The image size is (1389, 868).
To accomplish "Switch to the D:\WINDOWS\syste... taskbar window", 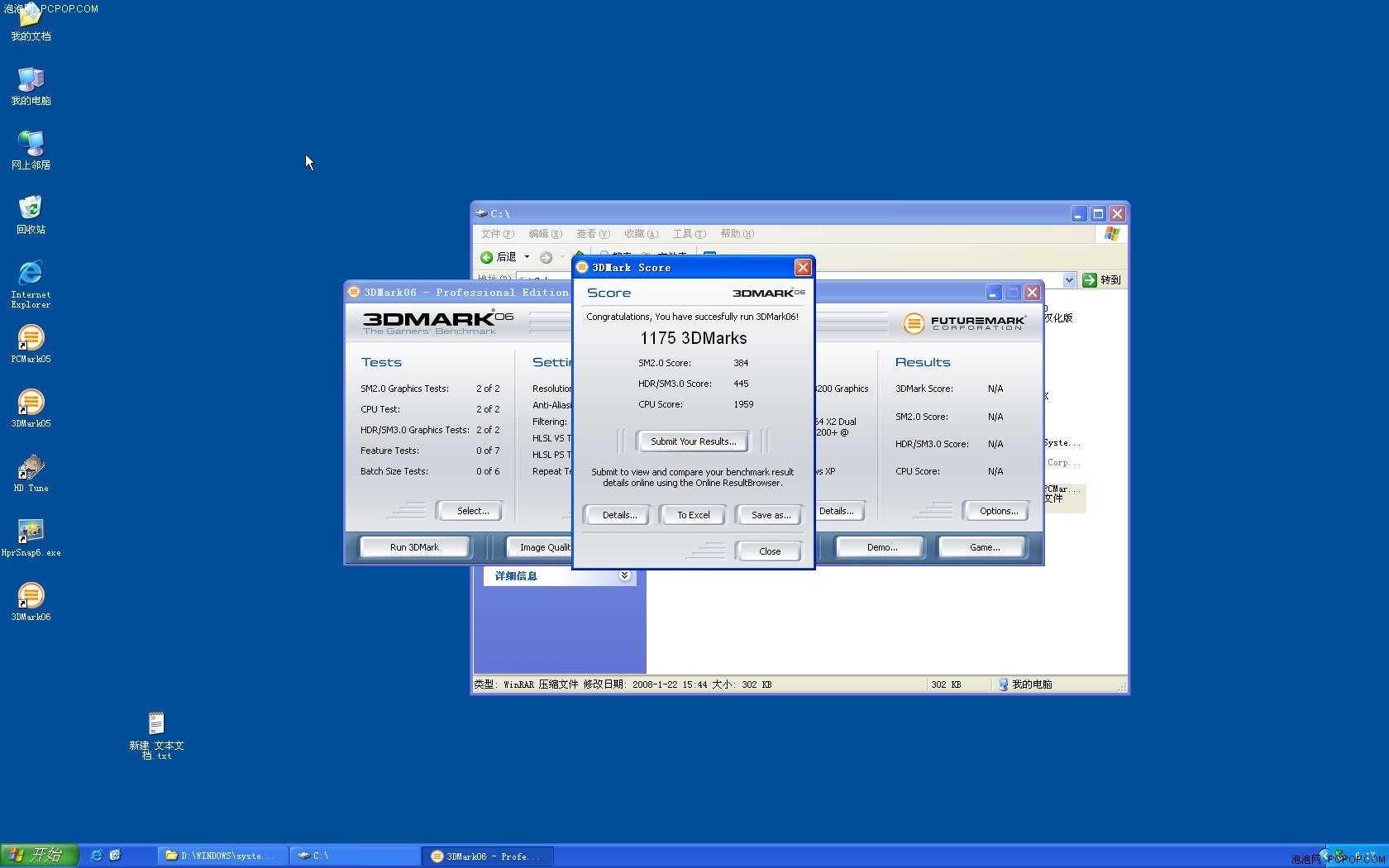I will click(x=223, y=856).
